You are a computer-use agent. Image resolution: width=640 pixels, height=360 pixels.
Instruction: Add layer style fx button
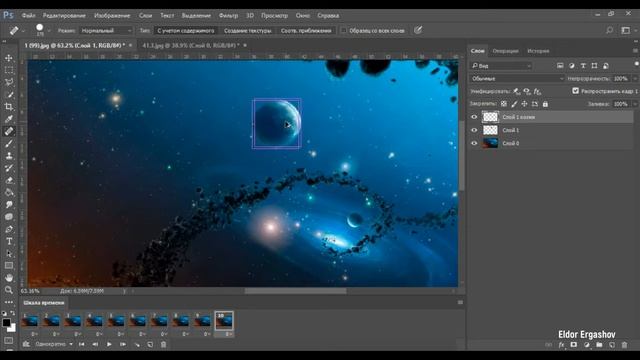[561, 345]
